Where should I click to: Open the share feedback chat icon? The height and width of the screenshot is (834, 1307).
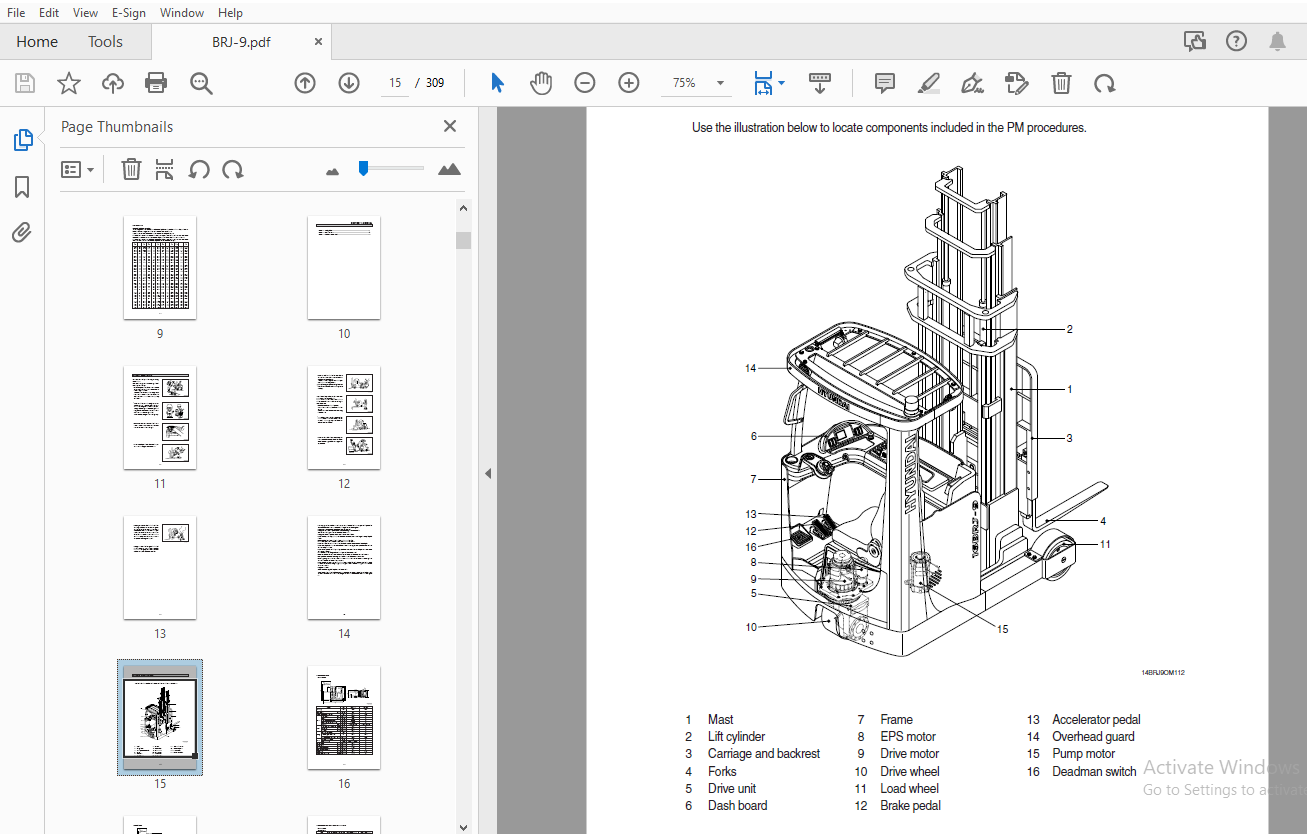pos(1194,41)
